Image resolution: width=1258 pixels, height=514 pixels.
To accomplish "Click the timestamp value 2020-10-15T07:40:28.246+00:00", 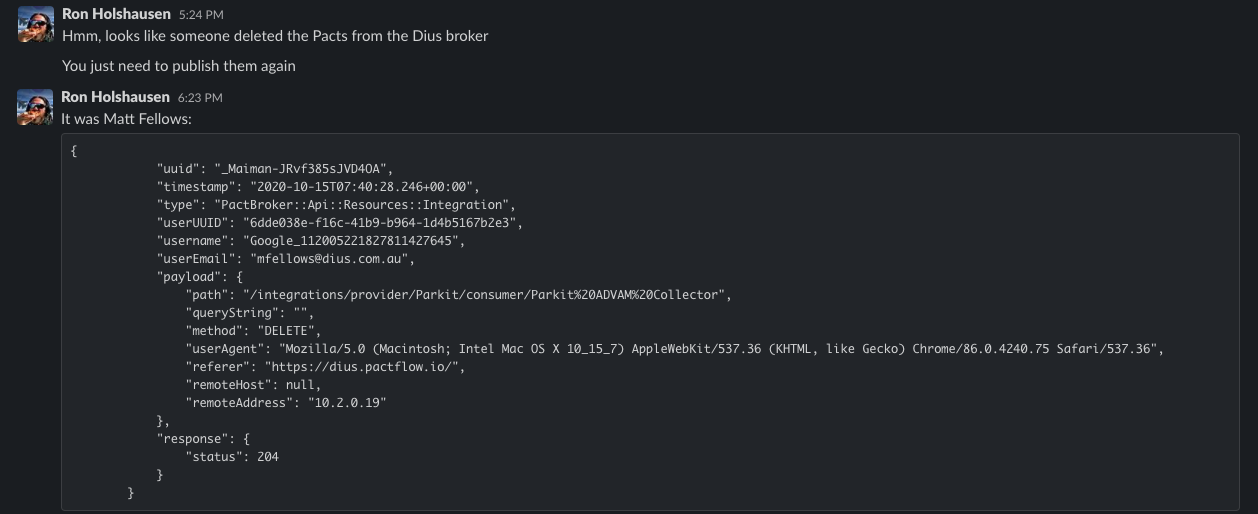I will point(364,187).
